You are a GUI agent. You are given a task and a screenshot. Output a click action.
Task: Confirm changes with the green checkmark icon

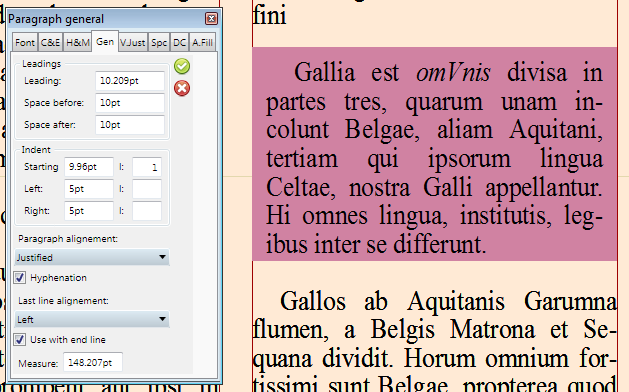pos(182,66)
